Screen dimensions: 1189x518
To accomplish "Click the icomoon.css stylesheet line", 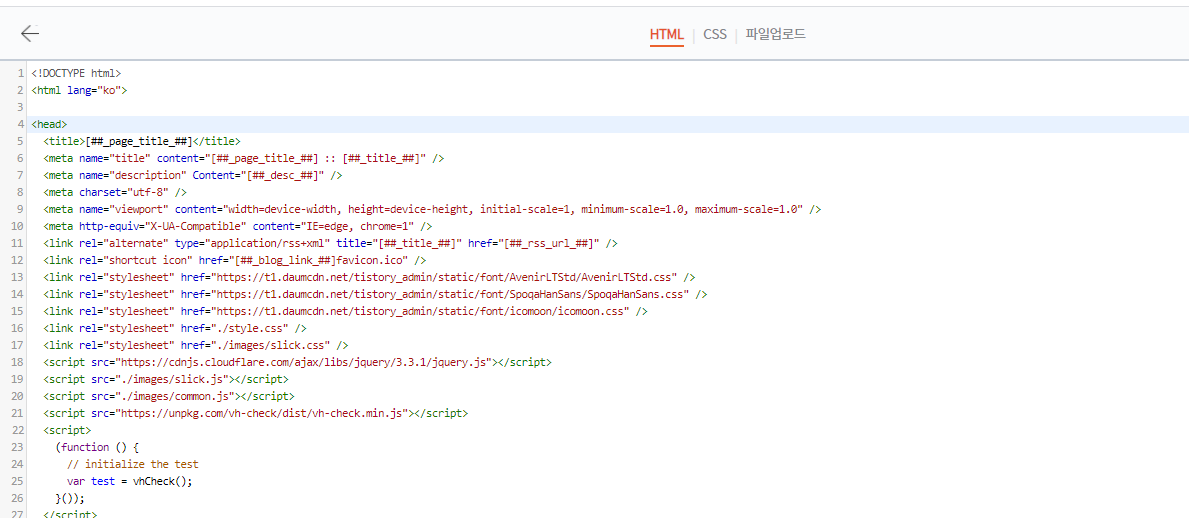I will (345, 312).
